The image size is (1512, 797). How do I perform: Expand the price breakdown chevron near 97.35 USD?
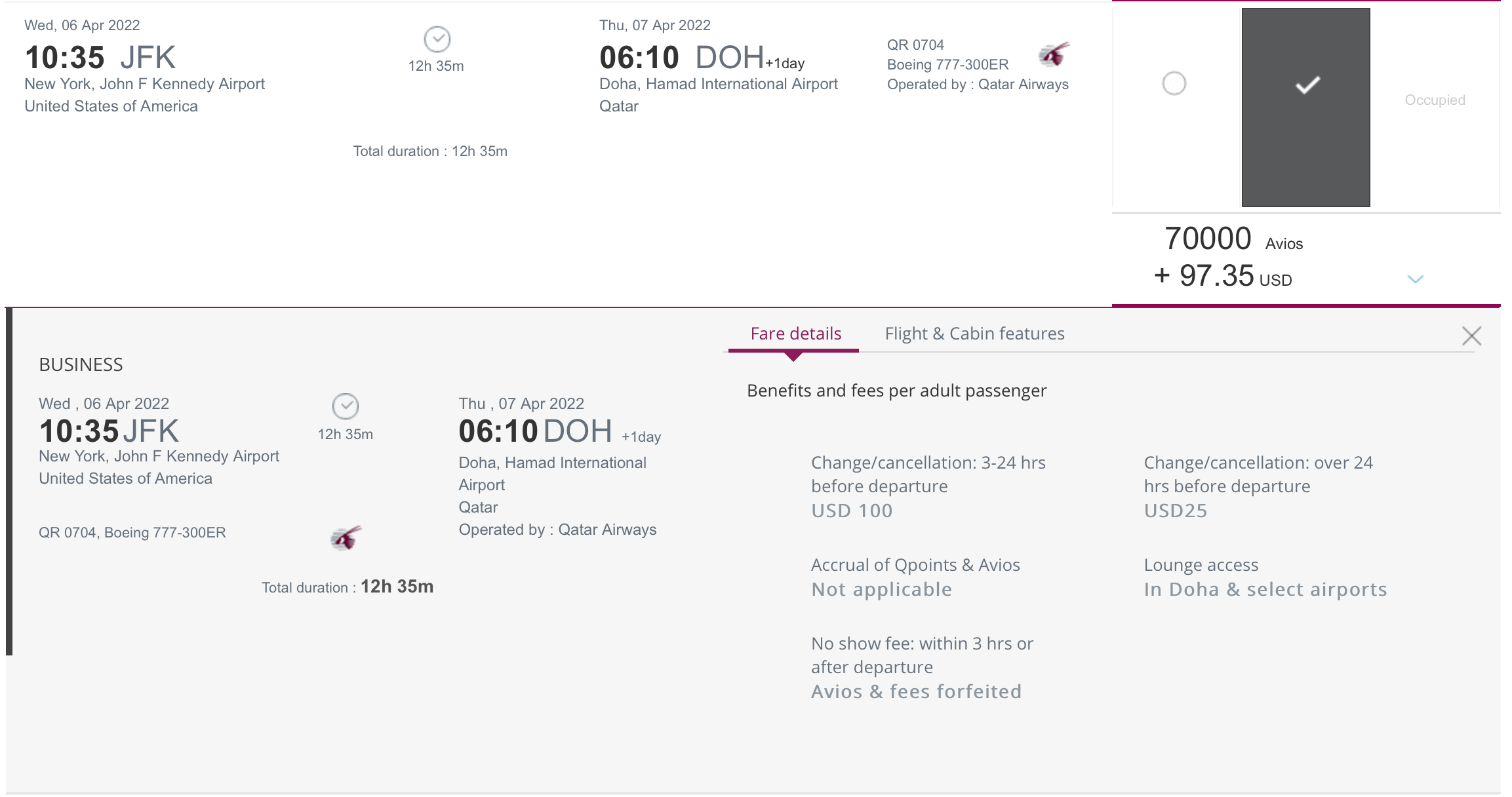pyautogui.click(x=1416, y=279)
